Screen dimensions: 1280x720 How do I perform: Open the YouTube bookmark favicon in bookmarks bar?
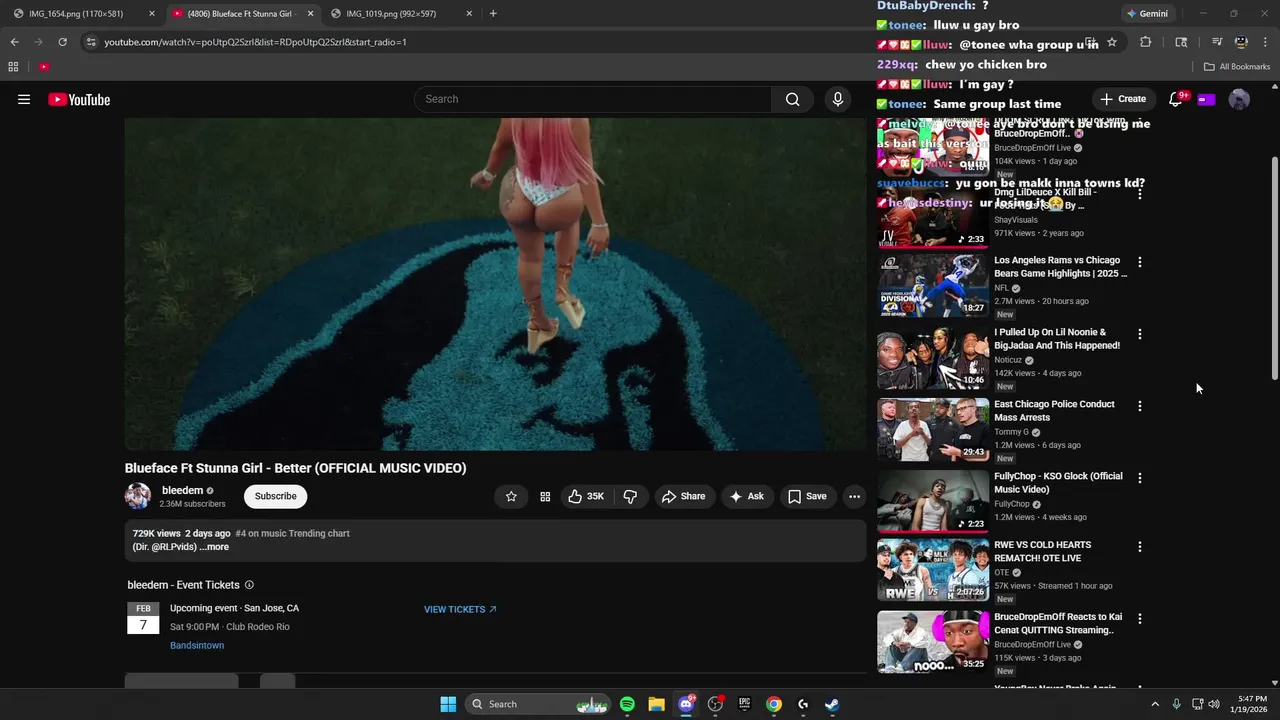click(x=44, y=67)
